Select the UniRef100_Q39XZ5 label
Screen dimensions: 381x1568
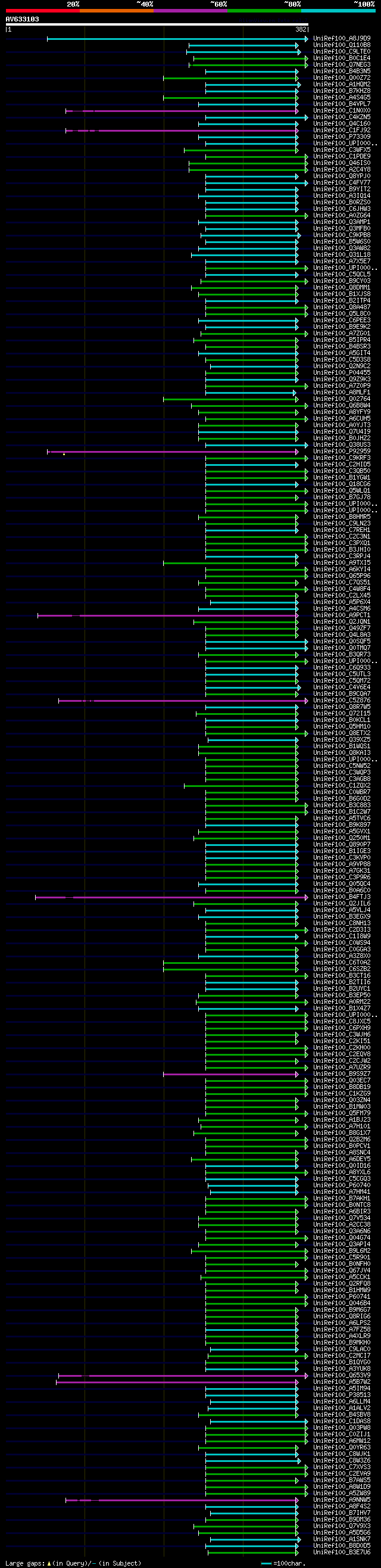point(342,740)
